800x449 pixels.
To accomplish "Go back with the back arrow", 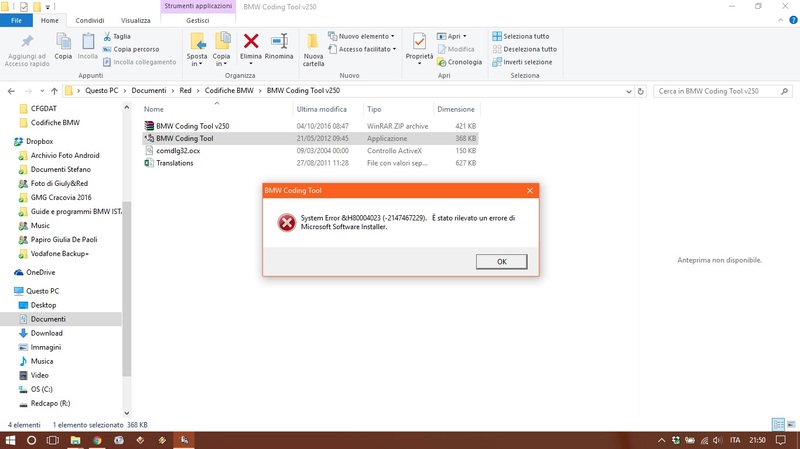I will click(x=11, y=91).
